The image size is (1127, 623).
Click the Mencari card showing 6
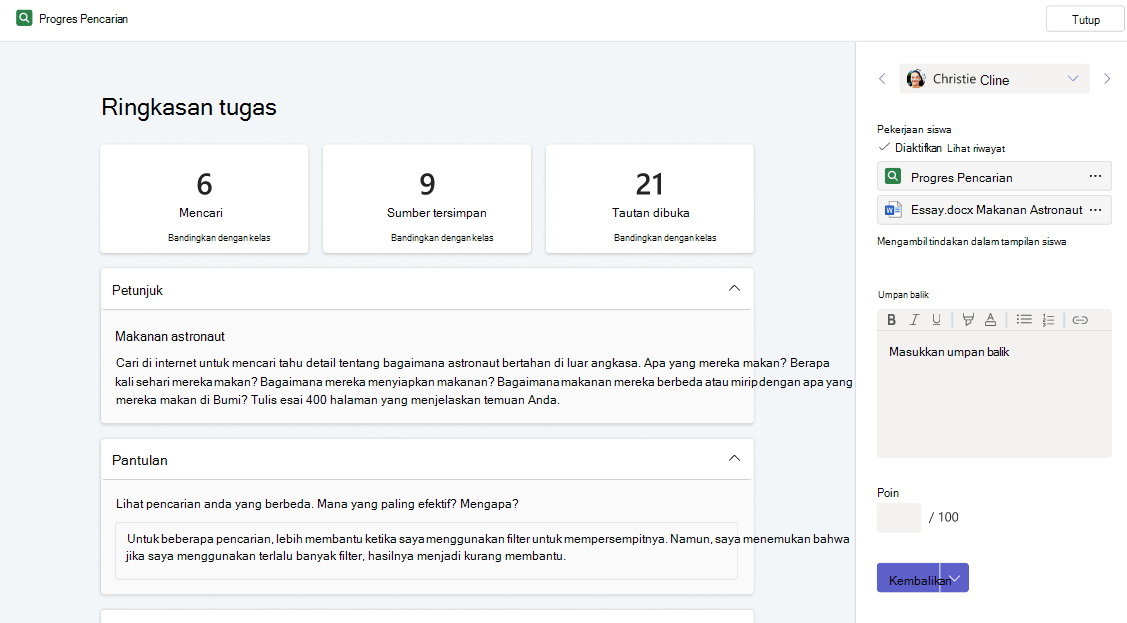pos(204,199)
